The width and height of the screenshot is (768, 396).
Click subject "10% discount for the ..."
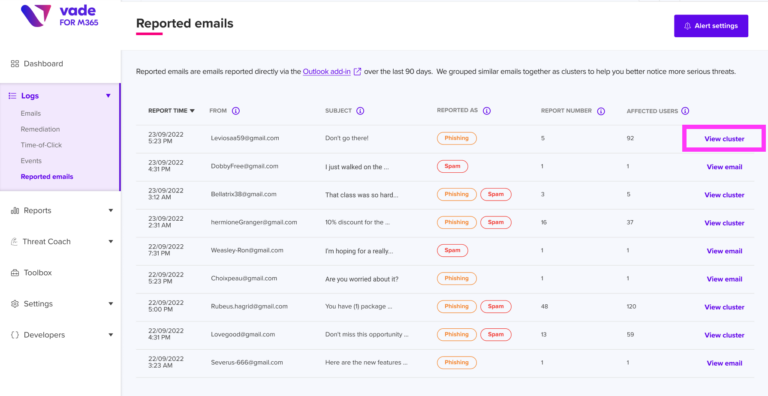(357, 223)
